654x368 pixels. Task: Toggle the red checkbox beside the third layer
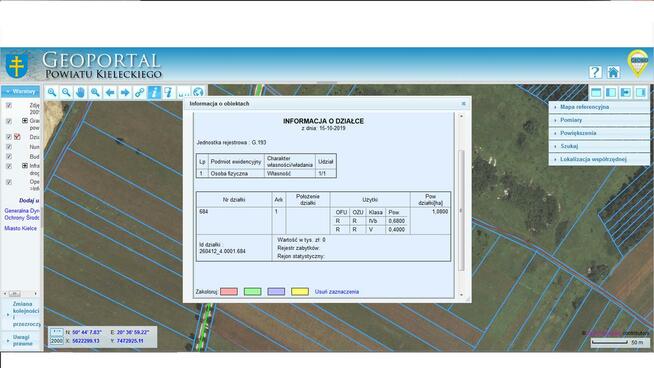[17, 136]
